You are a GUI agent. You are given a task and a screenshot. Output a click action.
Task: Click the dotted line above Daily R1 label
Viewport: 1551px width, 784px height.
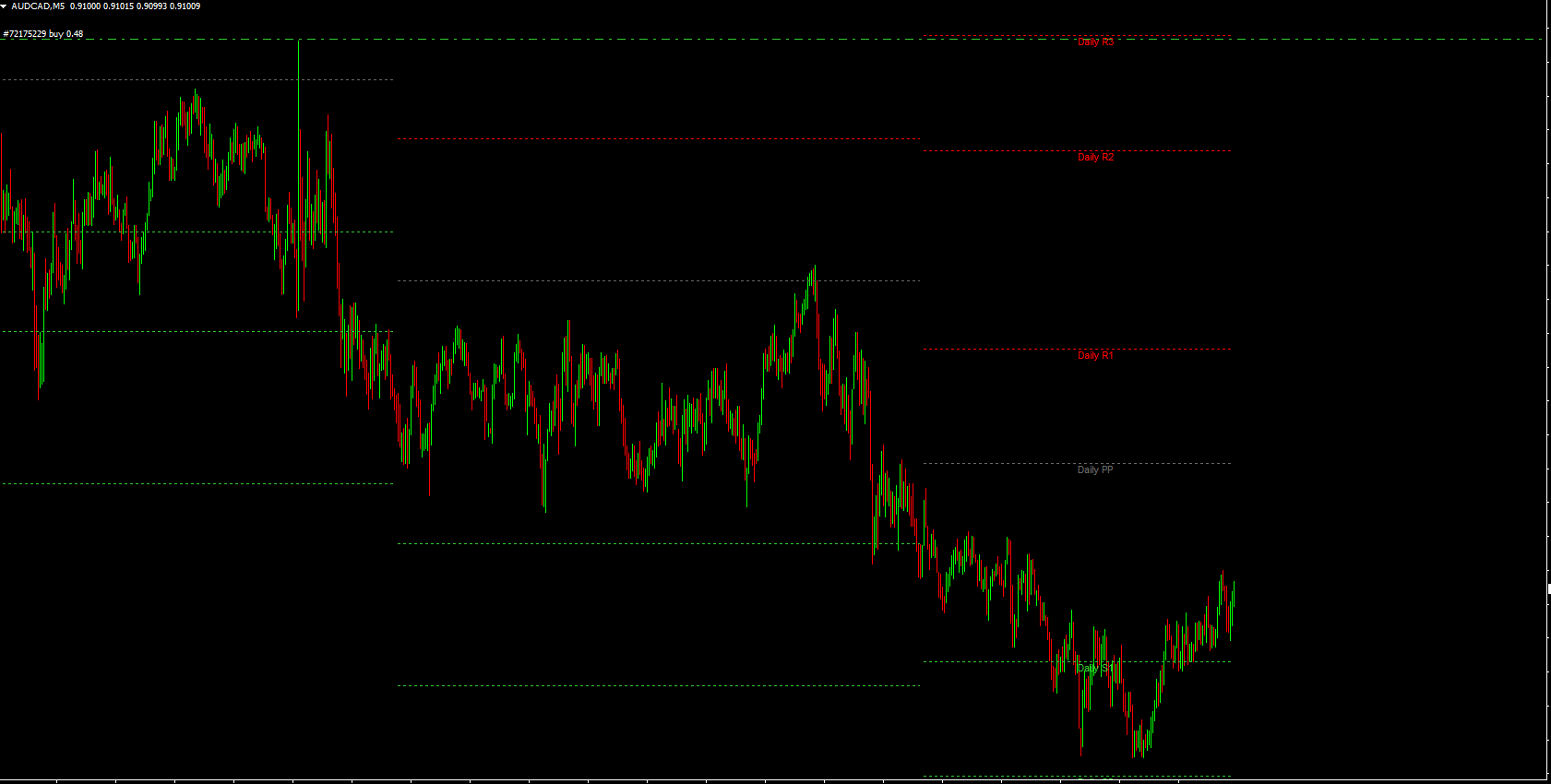(1077, 349)
